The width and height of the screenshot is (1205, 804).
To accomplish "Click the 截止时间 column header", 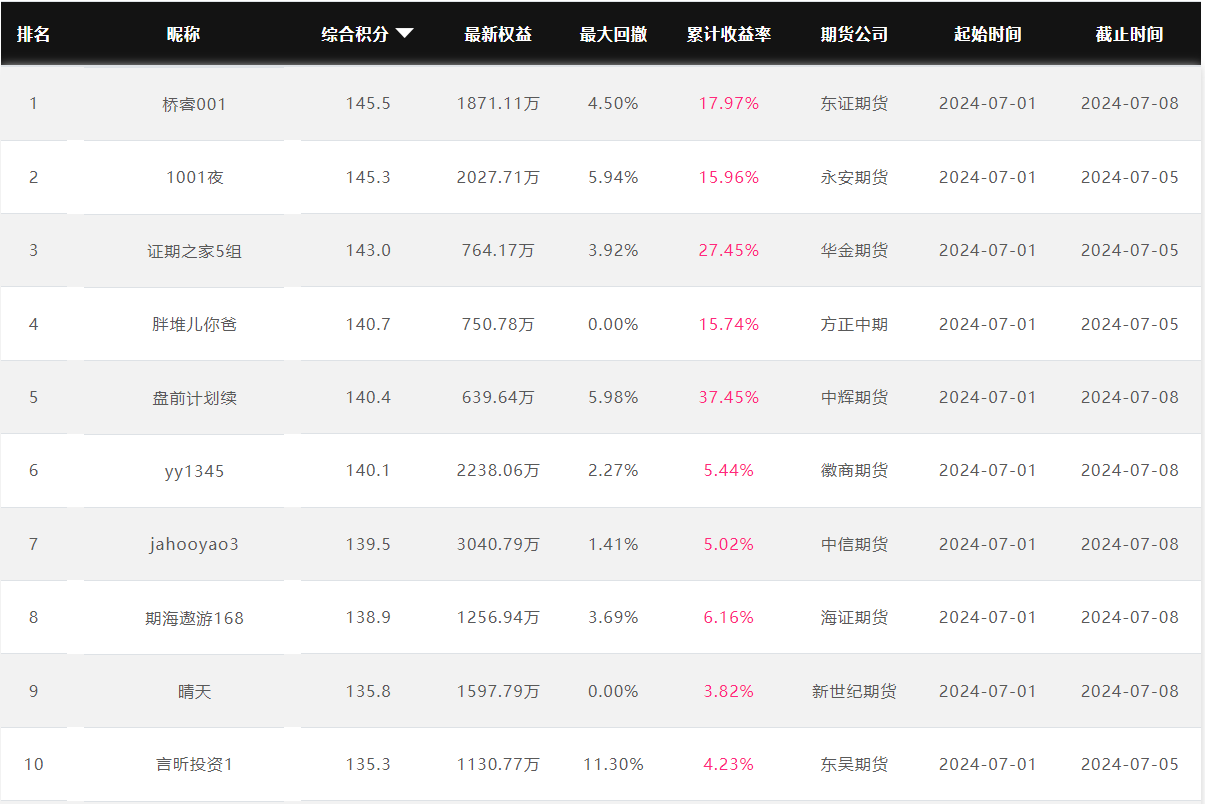I will (1129, 34).
